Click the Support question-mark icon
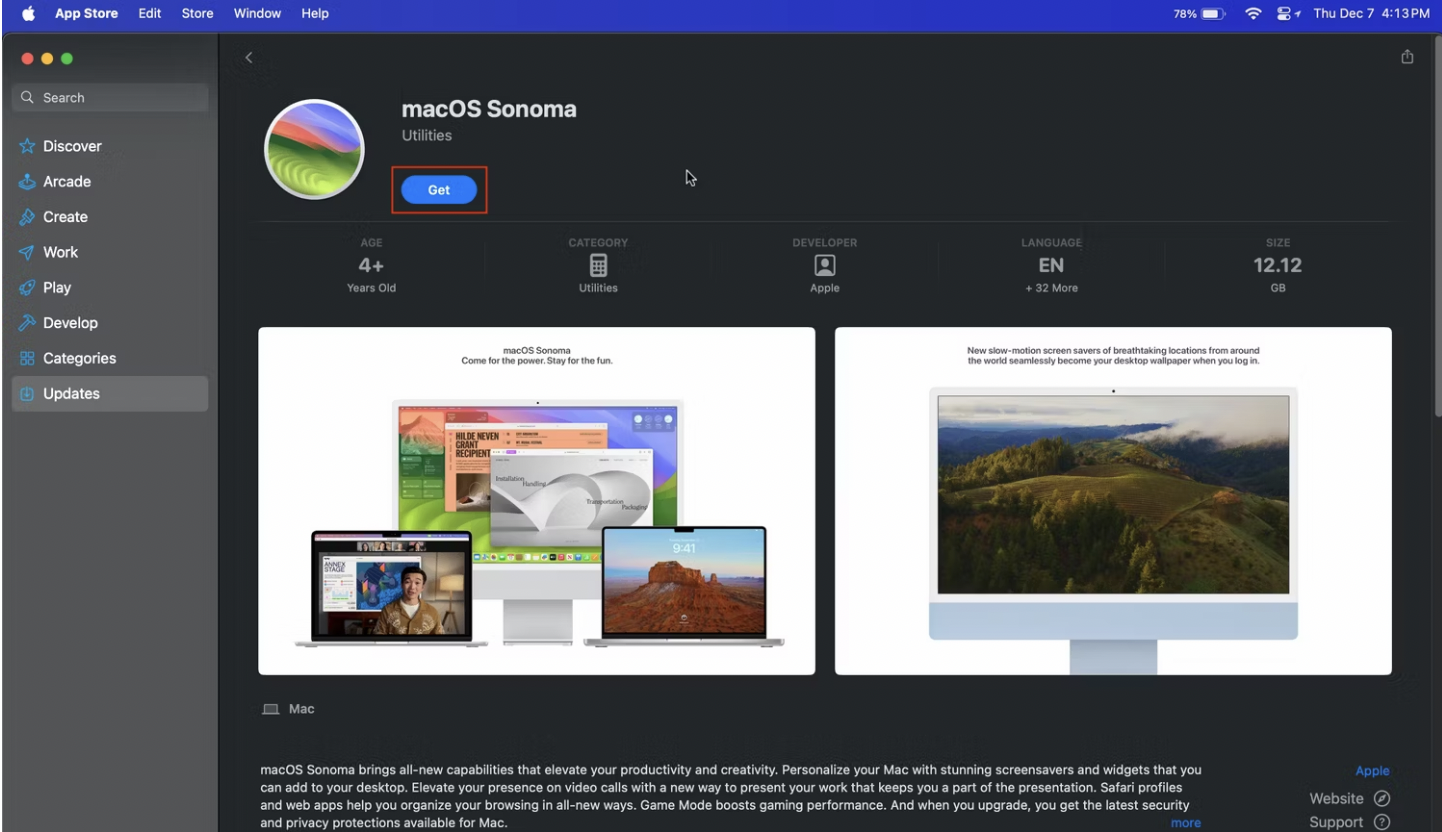Screen dimensions: 1442x832 (1382, 822)
